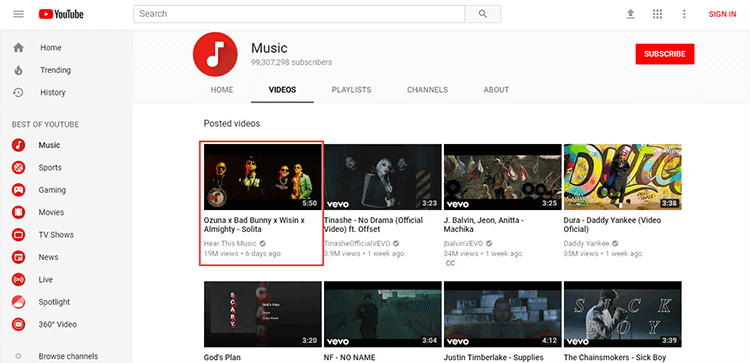Viewport: 750px width, 363px height.
Task: Play the Chainsmokers Sick Boy thumbnail
Action: [623, 314]
